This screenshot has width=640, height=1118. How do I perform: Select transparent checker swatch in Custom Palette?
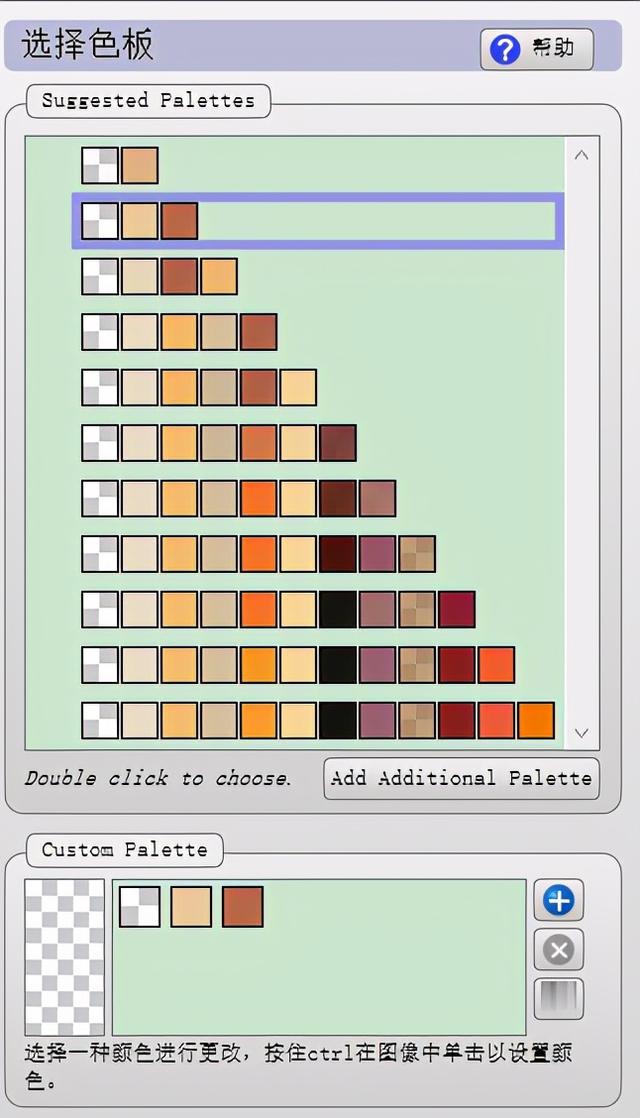point(140,906)
